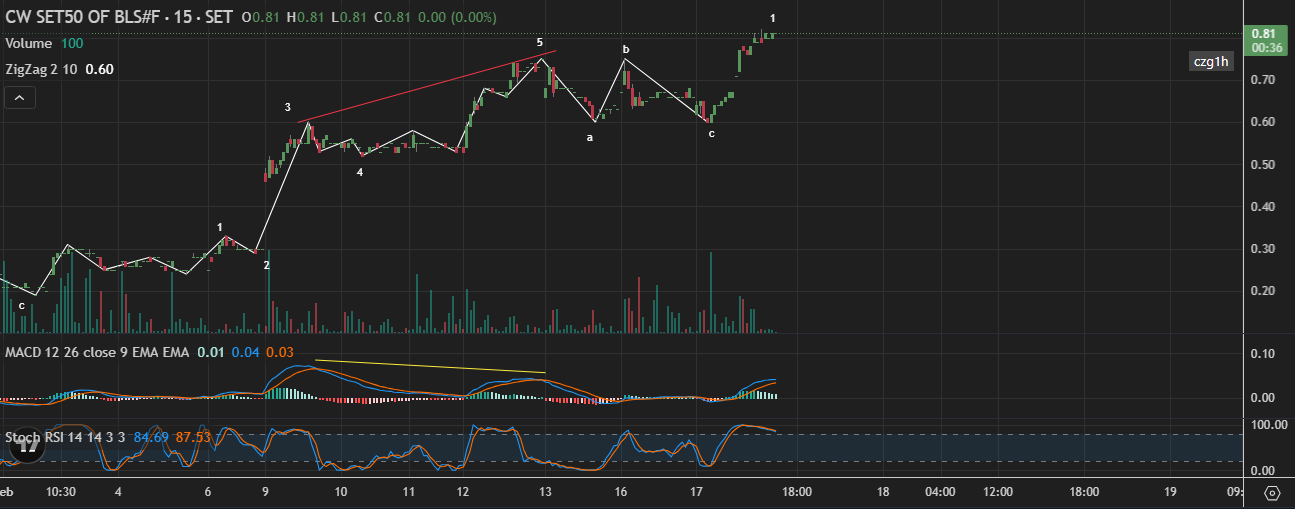The width and height of the screenshot is (1295, 509).
Task: Click the price change 0.00 (0.00%)
Action: pyautogui.click(x=459, y=18)
